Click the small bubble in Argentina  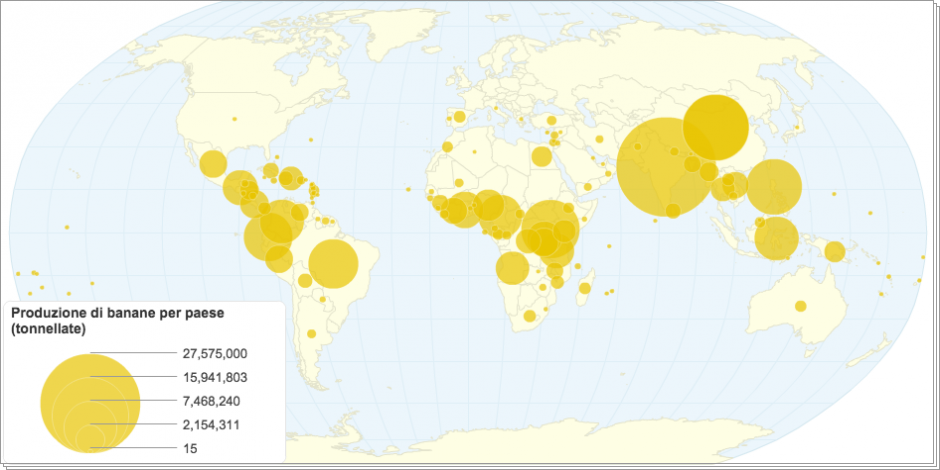pyautogui.click(x=312, y=333)
